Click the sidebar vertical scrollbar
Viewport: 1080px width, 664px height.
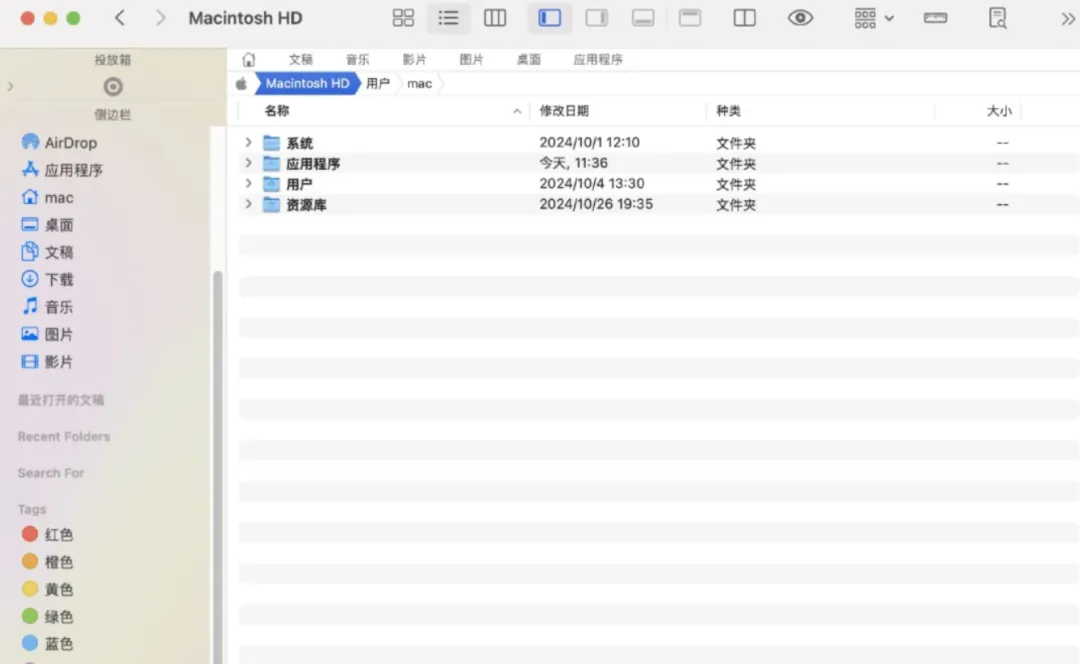point(218,466)
